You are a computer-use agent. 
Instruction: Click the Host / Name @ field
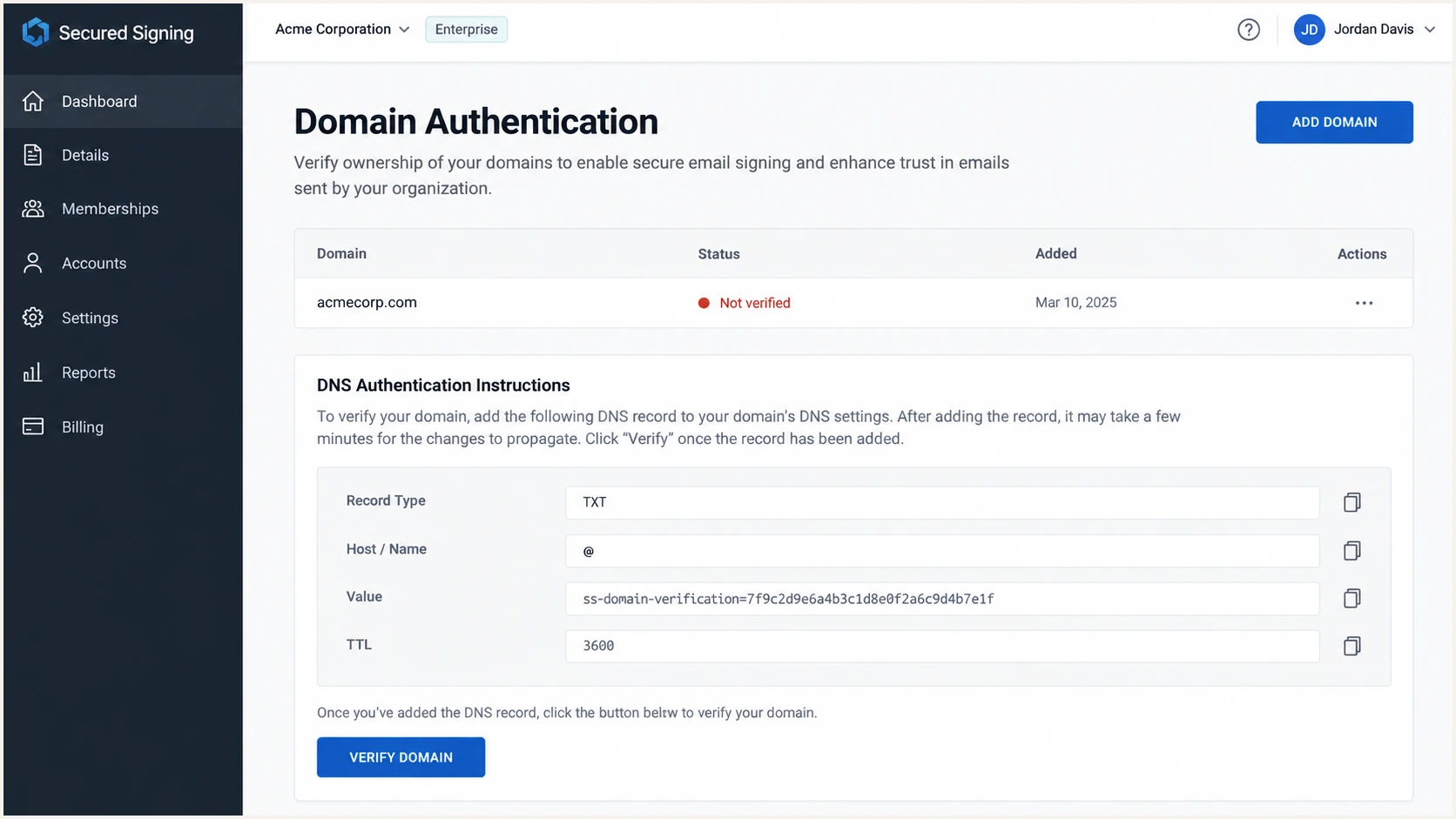coord(942,551)
